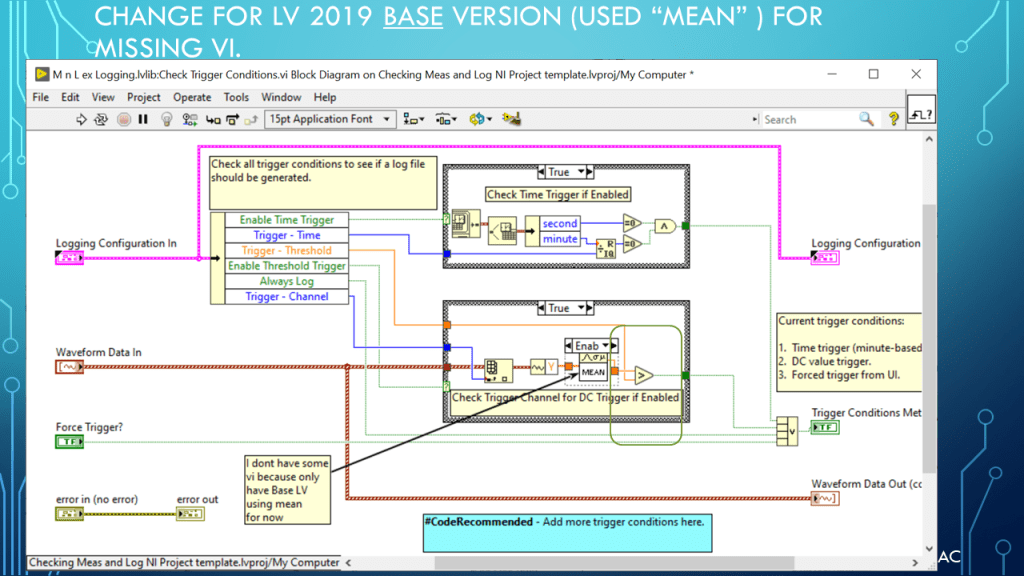
Task: Toggle Highlight Execution light bulb
Action: 167,119
